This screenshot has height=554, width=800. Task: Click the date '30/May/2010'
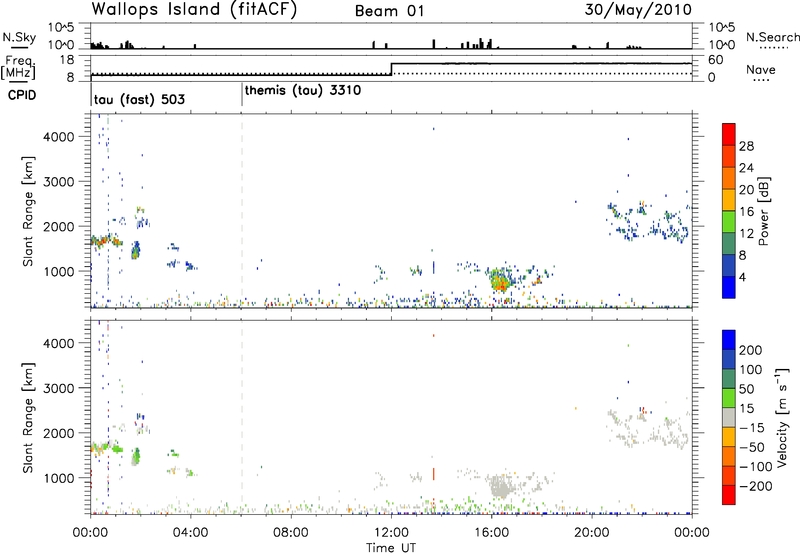pos(638,9)
